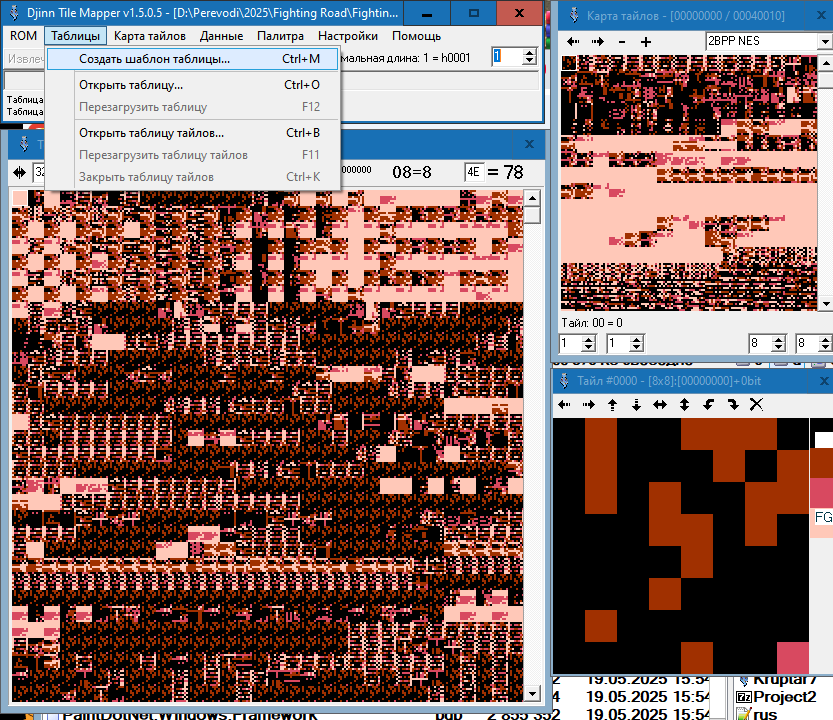Open the Настройки menu

click(x=348, y=36)
